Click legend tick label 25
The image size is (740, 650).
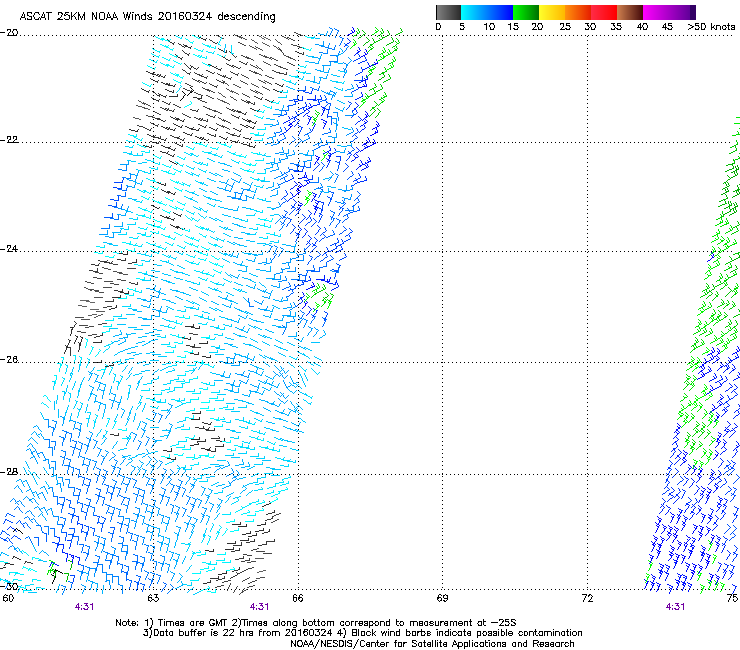click(x=564, y=27)
